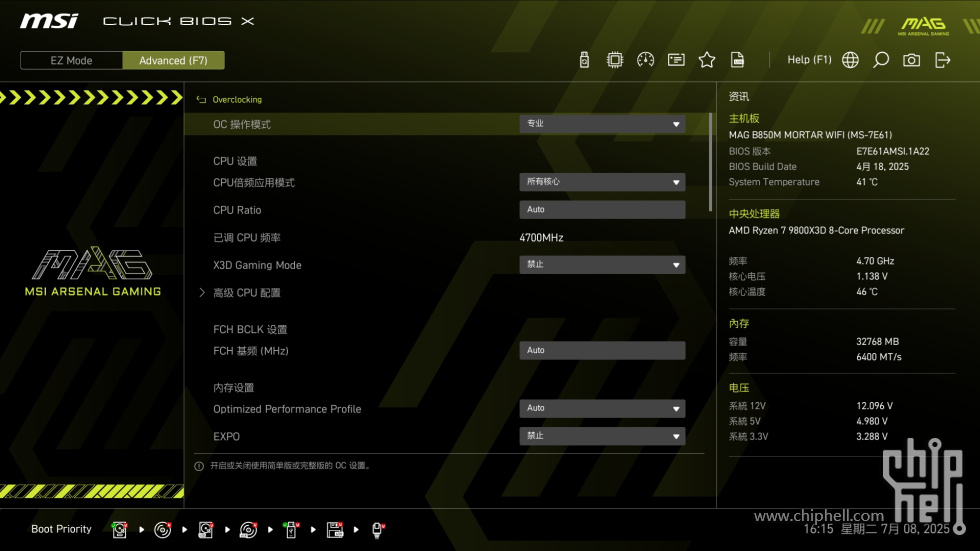Click the EXPO setting label
The width and height of the screenshot is (980, 551).
click(226, 437)
